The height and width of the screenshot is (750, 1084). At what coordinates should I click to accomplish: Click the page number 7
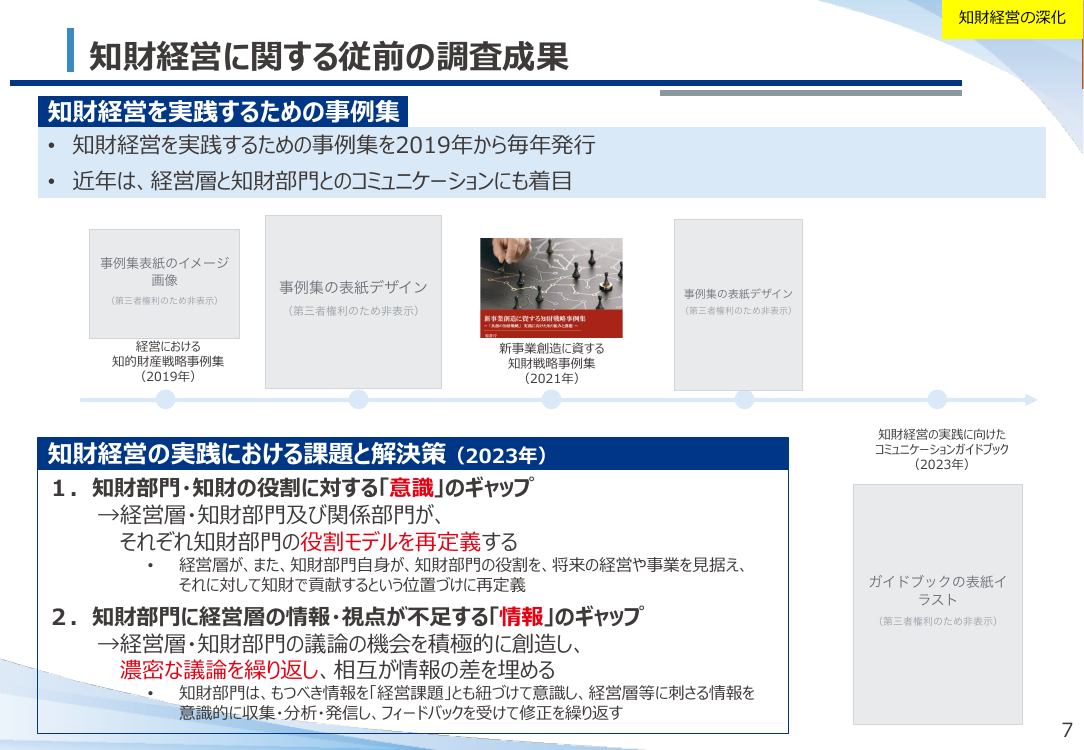(1067, 730)
